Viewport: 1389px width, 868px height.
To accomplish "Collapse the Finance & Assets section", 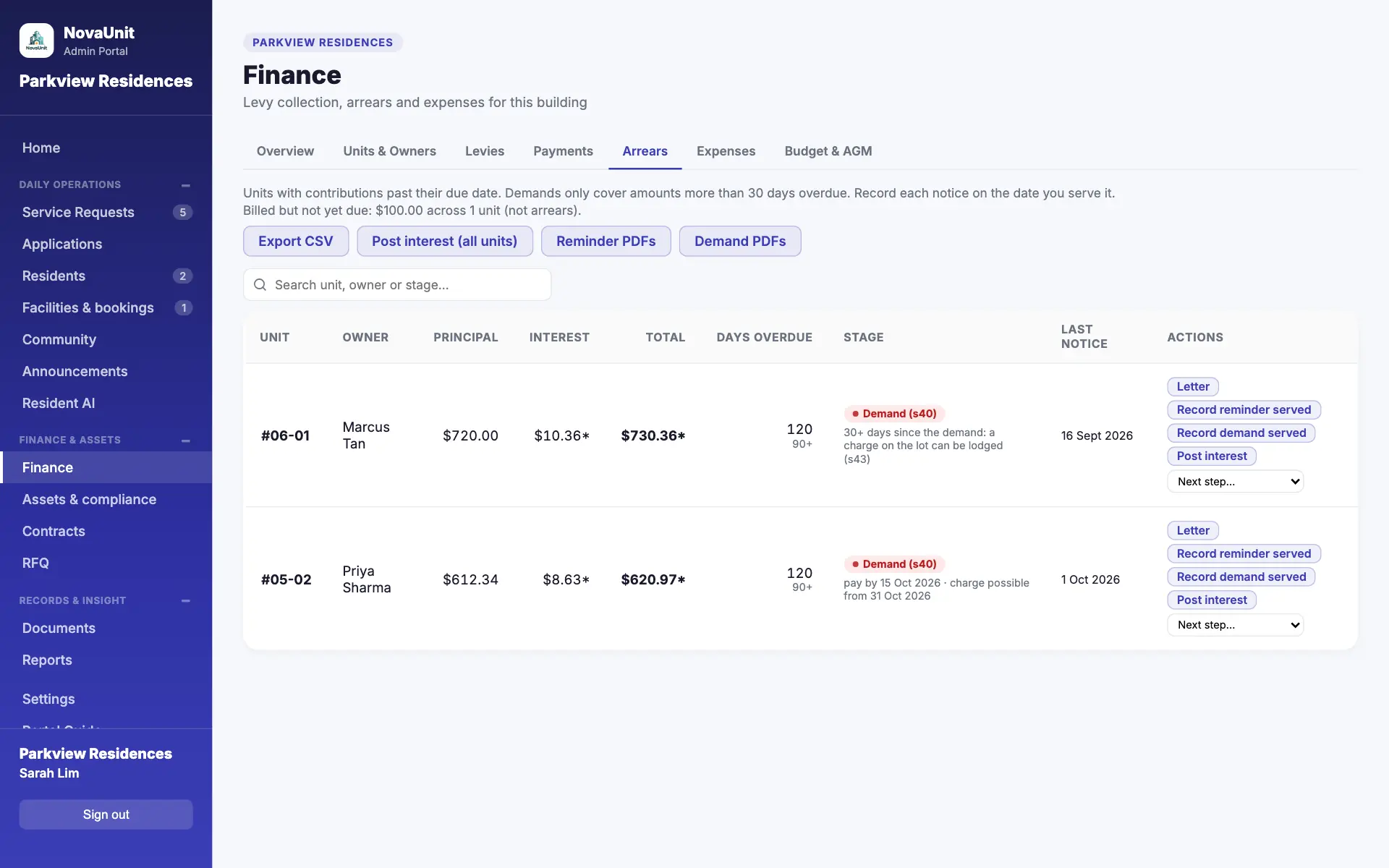I will point(186,441).
